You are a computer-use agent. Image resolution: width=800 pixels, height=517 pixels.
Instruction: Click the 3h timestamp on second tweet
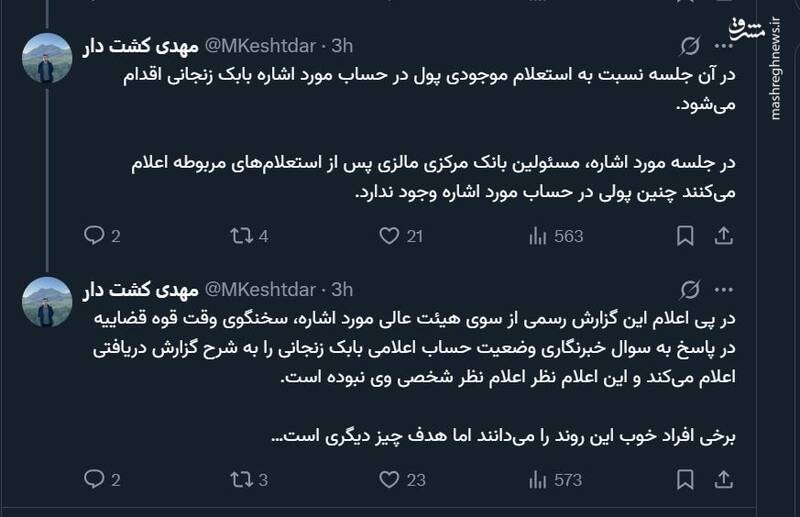[343, 290]
